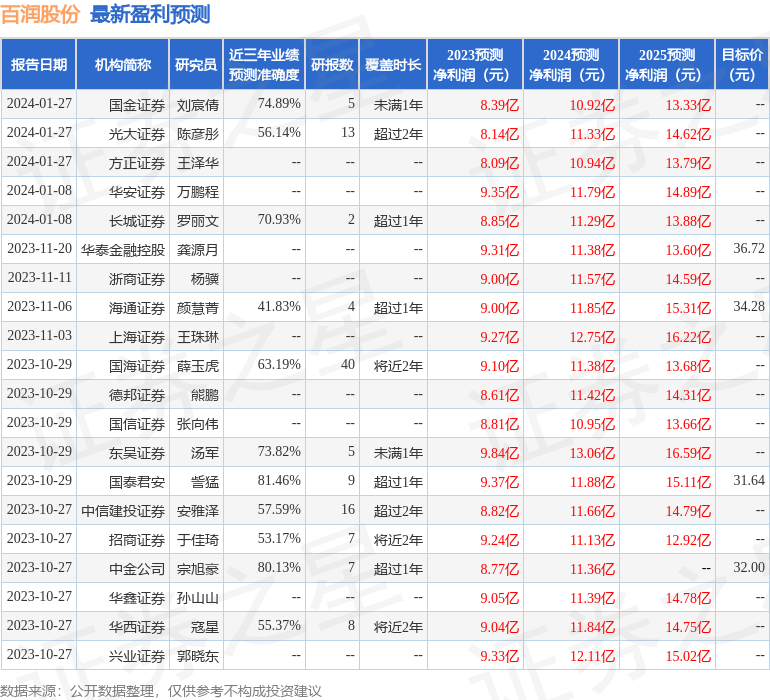Click the 数据来源 footer note
The width and height of the screenshot is (770, 700).
161,691
